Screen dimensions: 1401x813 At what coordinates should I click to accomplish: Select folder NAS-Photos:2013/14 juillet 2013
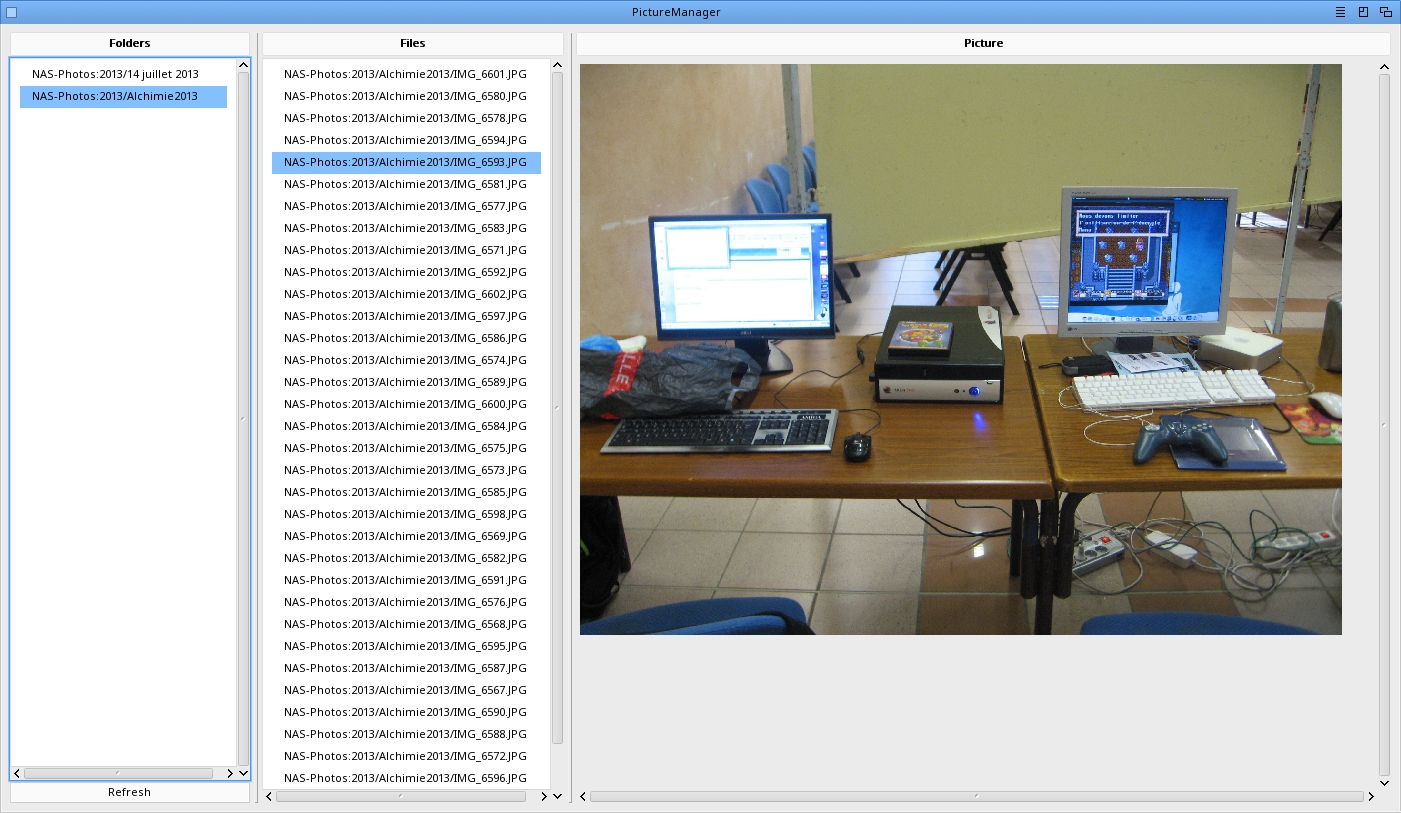coord(115,74)
